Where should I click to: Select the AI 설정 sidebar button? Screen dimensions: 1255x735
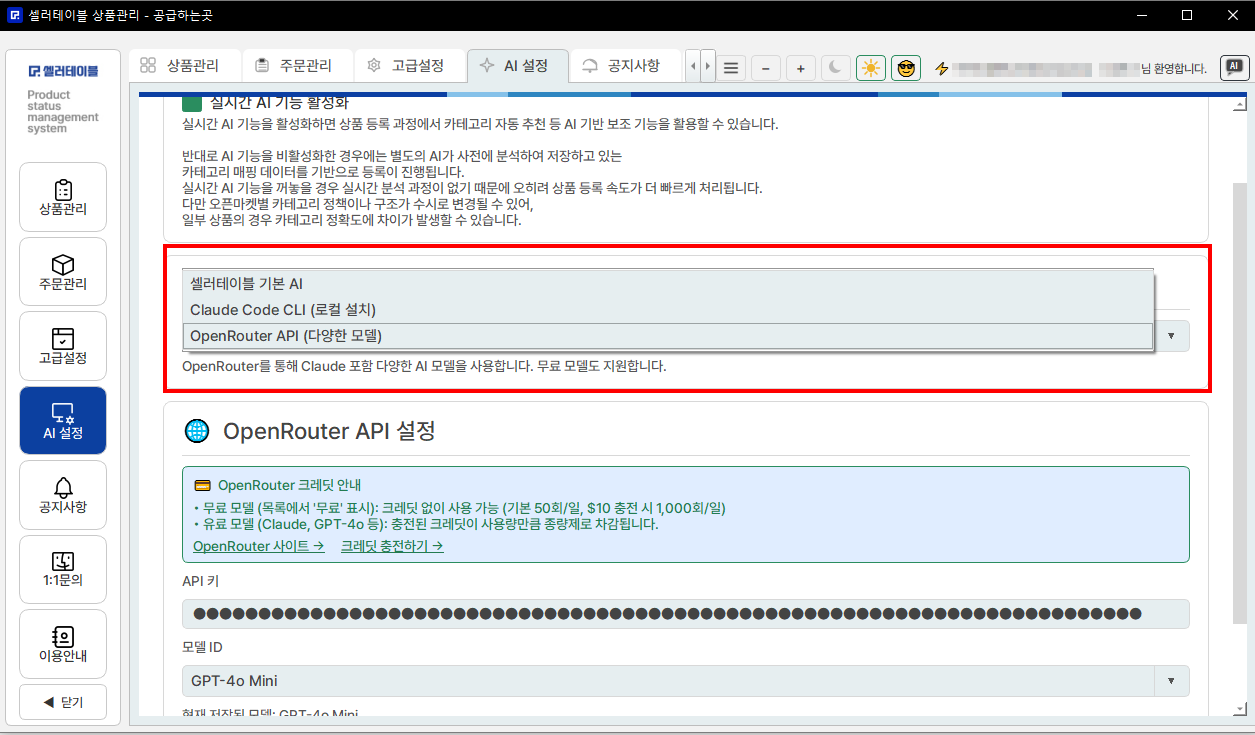[x=63, y=420]
